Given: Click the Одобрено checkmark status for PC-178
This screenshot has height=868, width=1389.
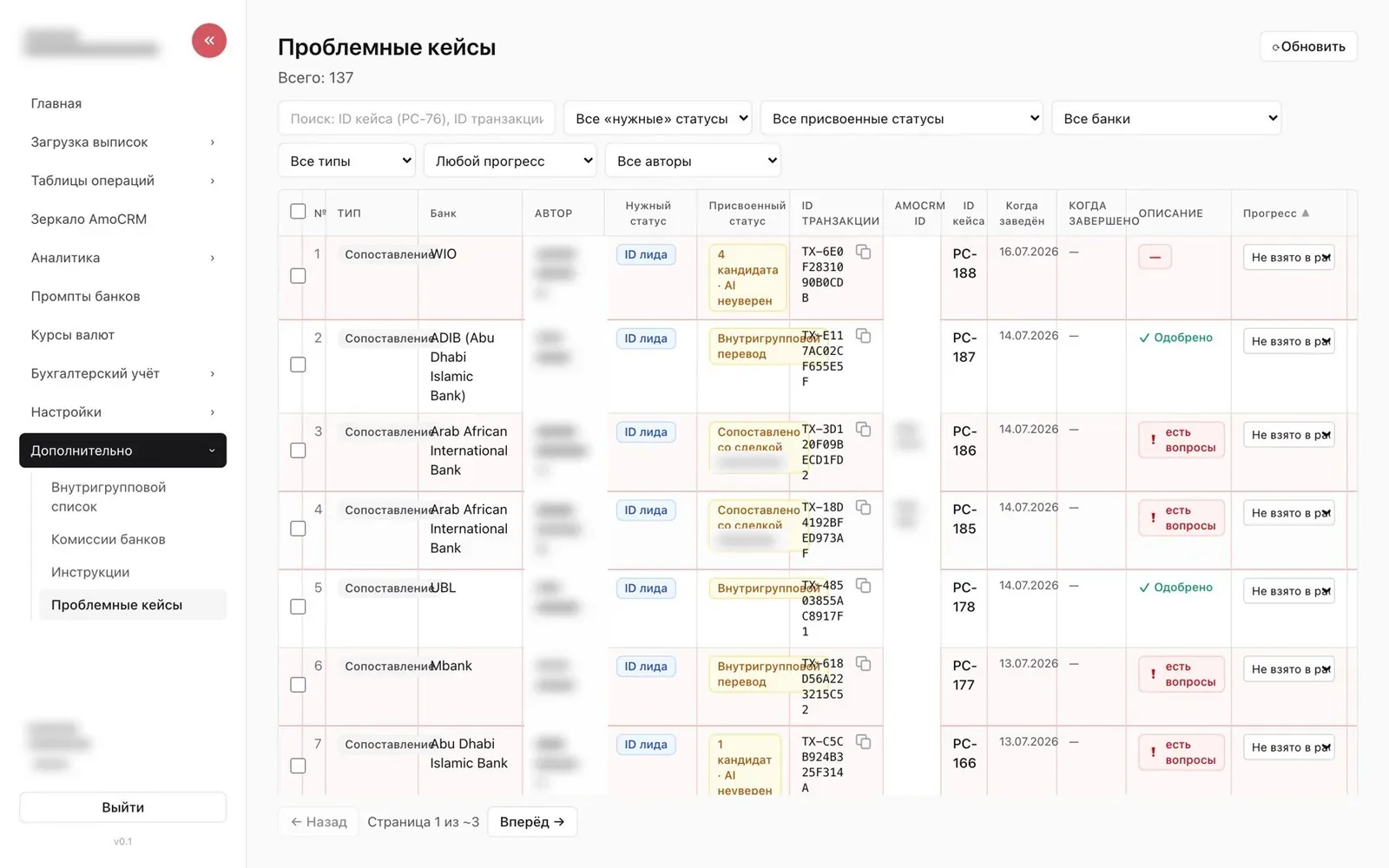Looking at the screenshot, I should coord(1175,588).
